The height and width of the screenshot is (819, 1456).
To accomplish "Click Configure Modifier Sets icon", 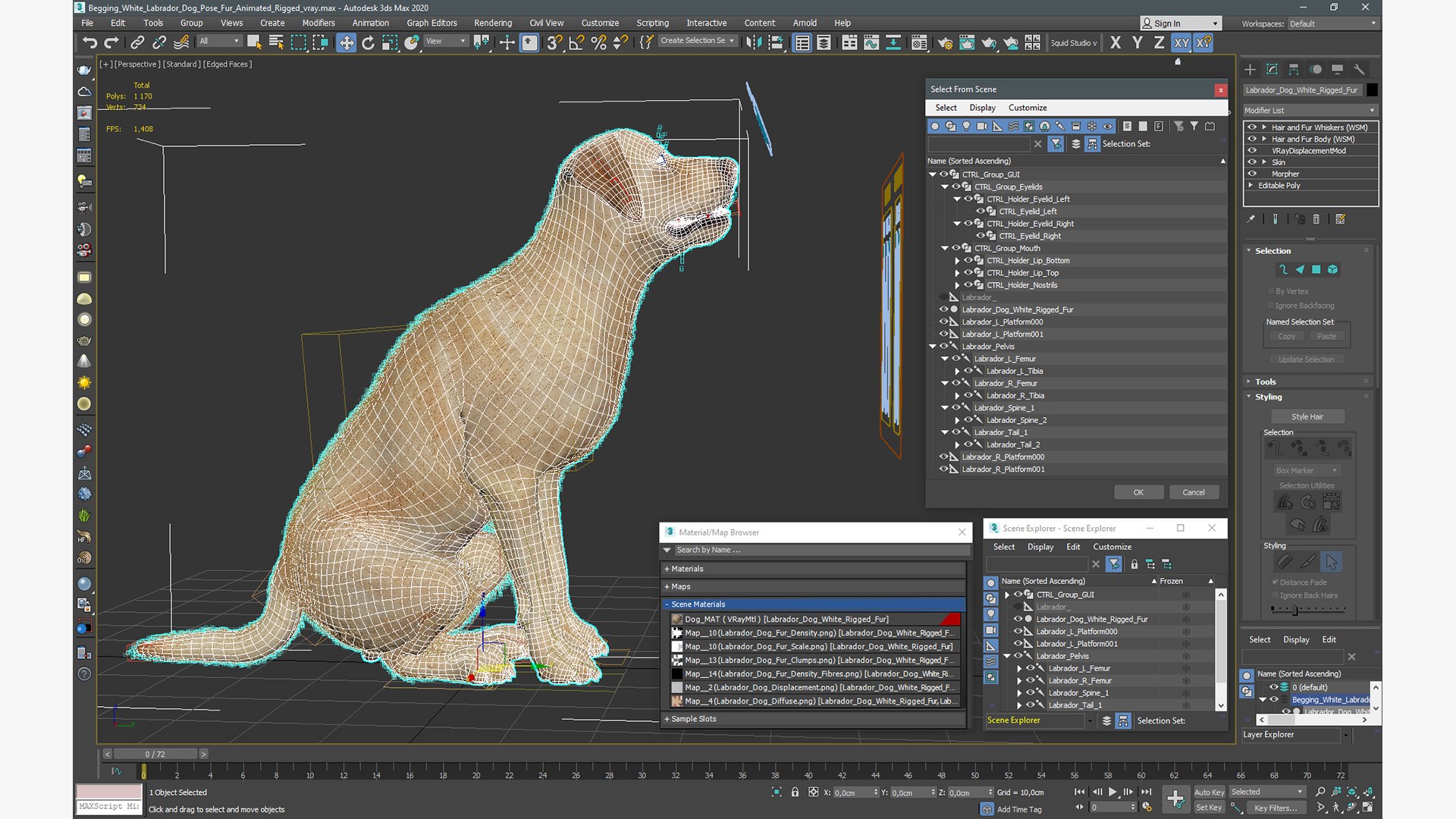I will point(1340,219).
